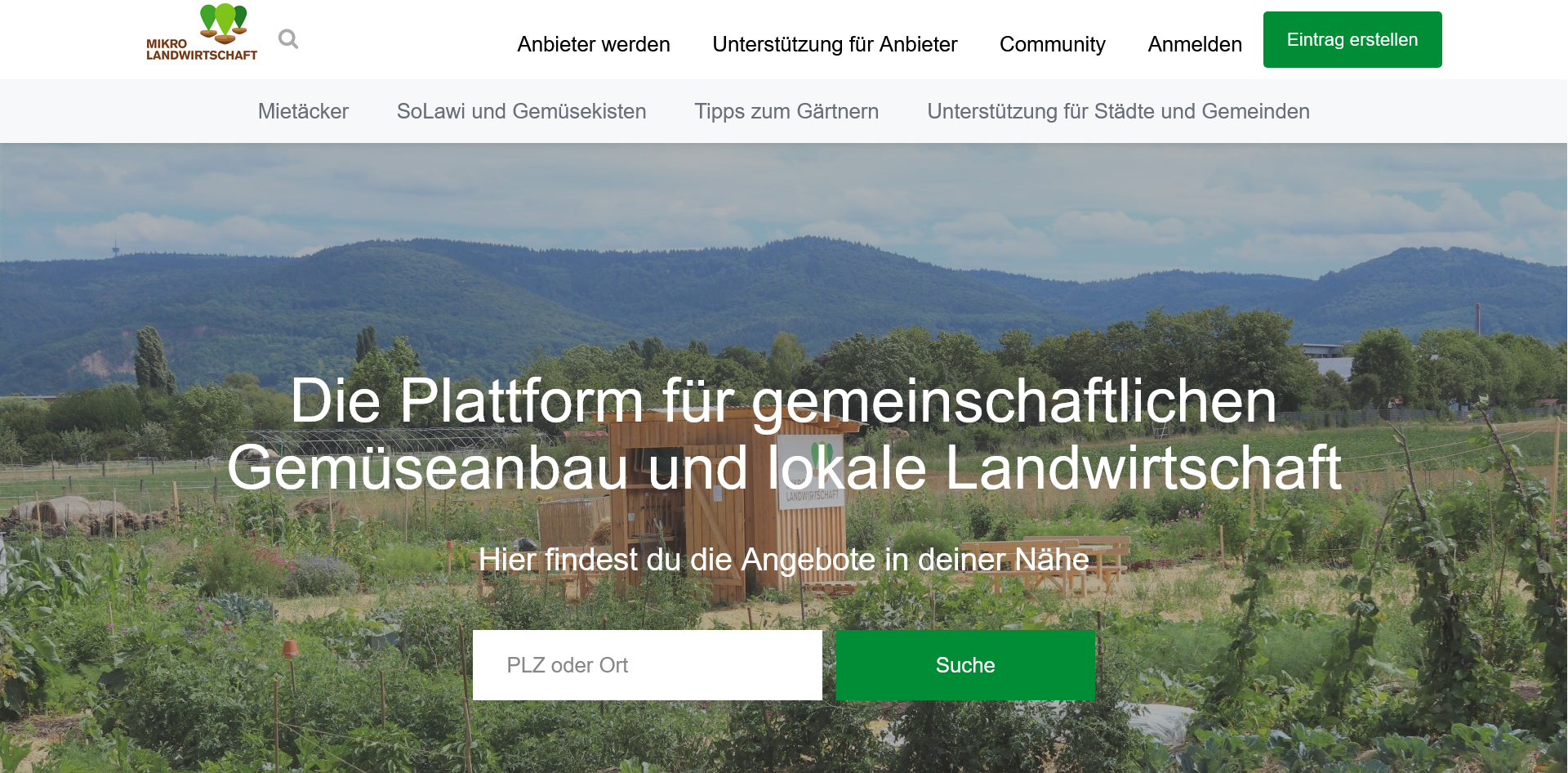Open search with the magnifying glass icon

click(x=287, y=39)
